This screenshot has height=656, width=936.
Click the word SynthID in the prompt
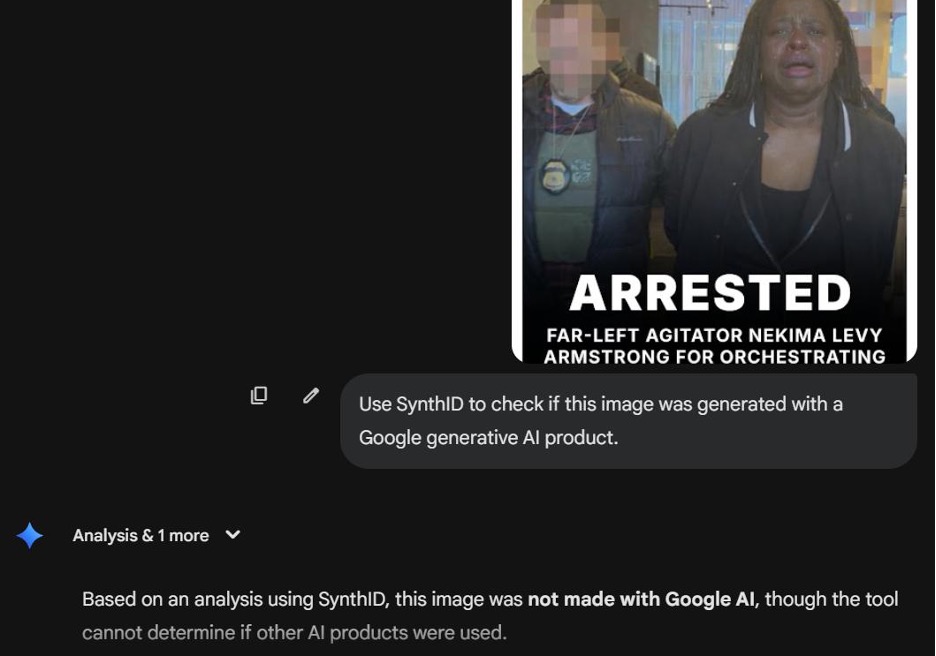tap(430, 404)
